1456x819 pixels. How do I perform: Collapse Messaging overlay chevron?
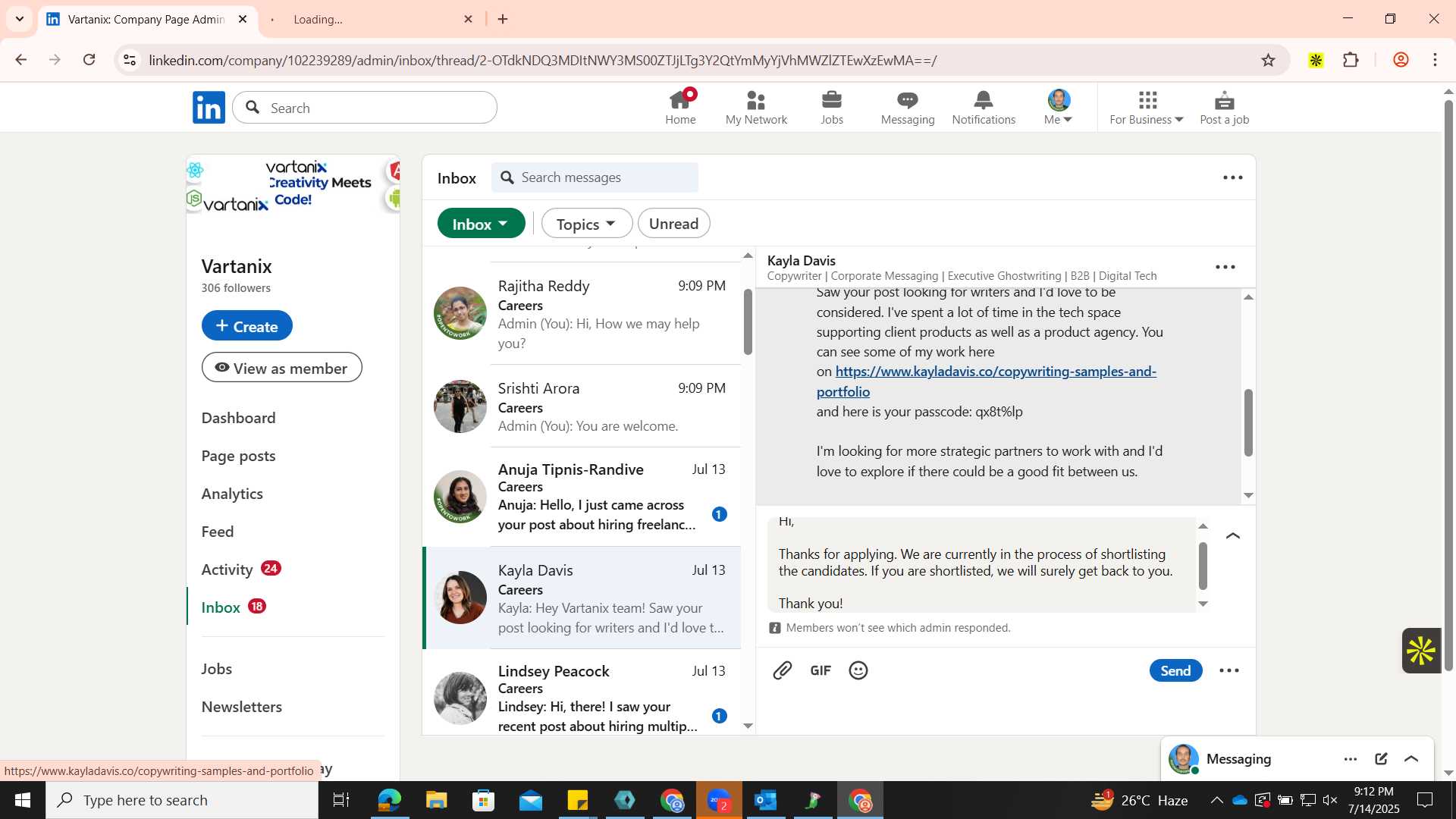pos(1411,759)
